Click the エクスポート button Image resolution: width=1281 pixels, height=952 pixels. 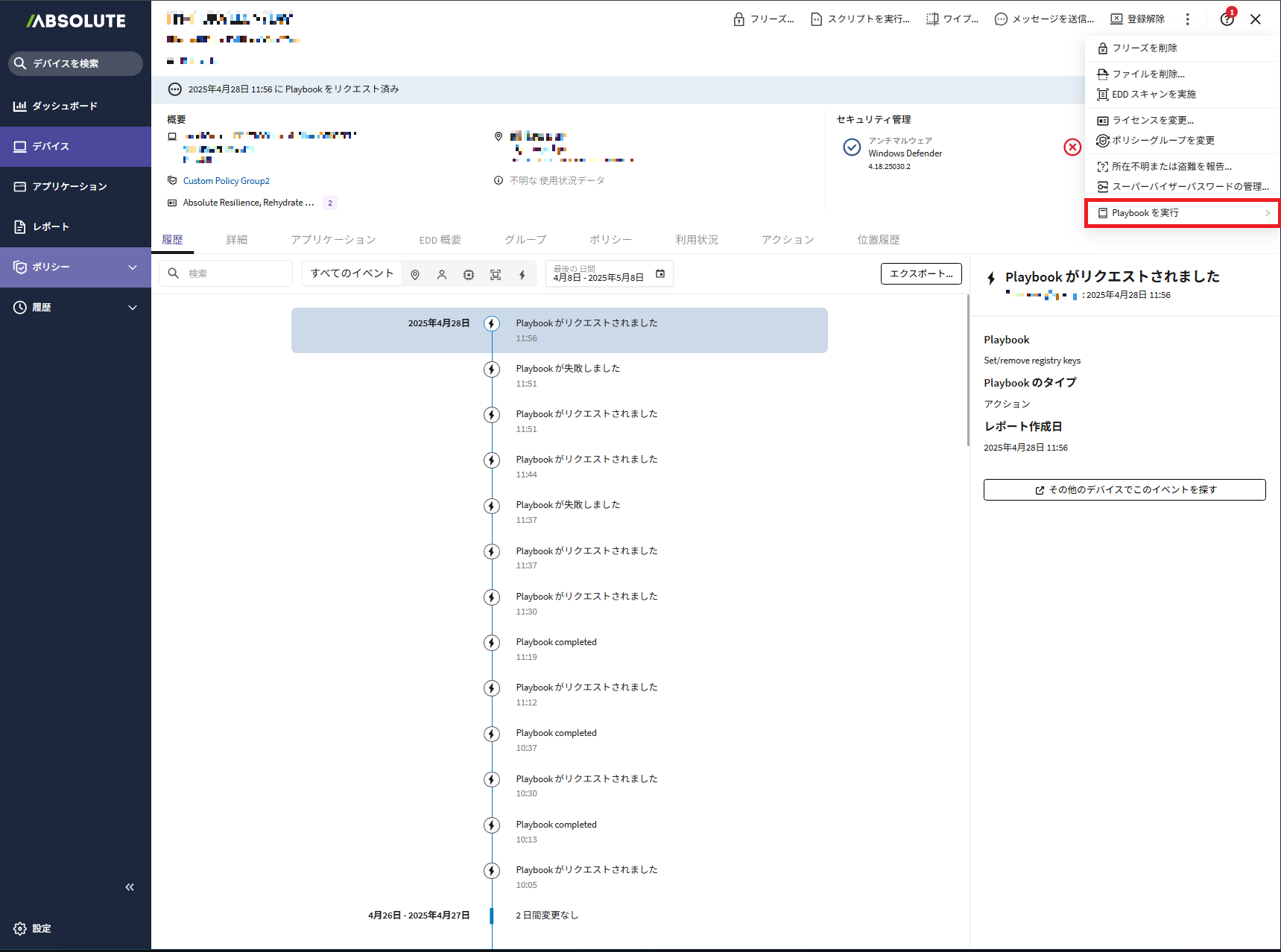(921, 274)
